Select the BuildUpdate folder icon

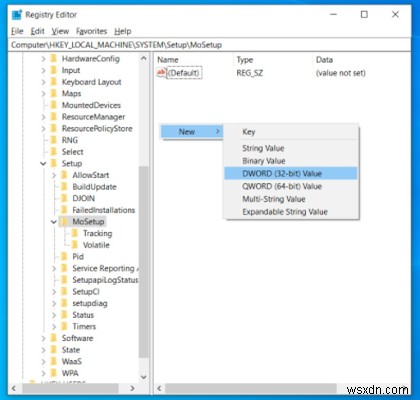coord(64,187)
